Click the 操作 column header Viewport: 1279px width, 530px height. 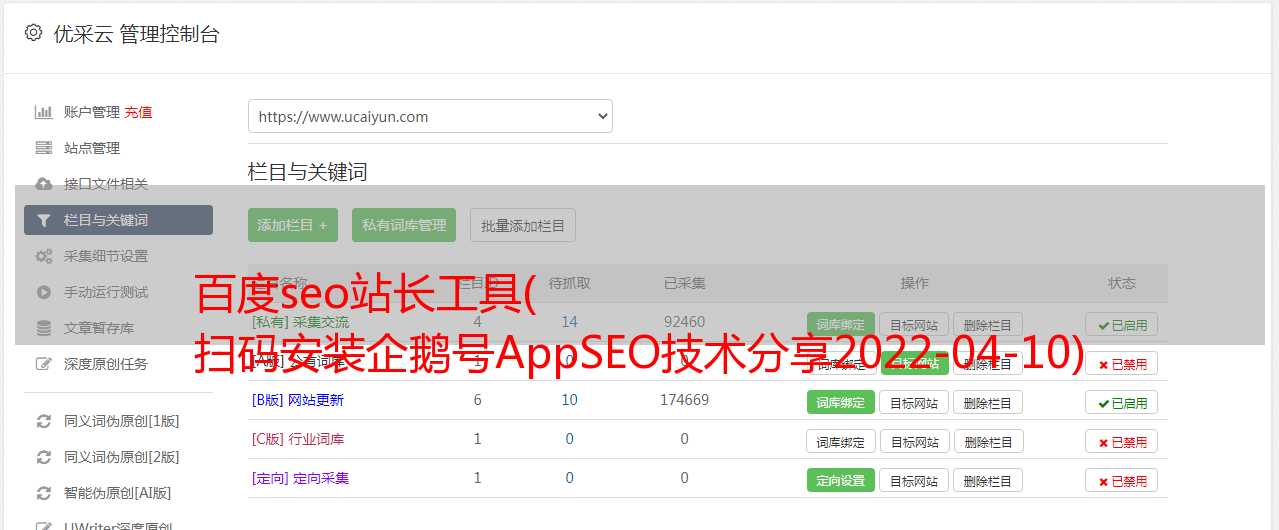914,283
